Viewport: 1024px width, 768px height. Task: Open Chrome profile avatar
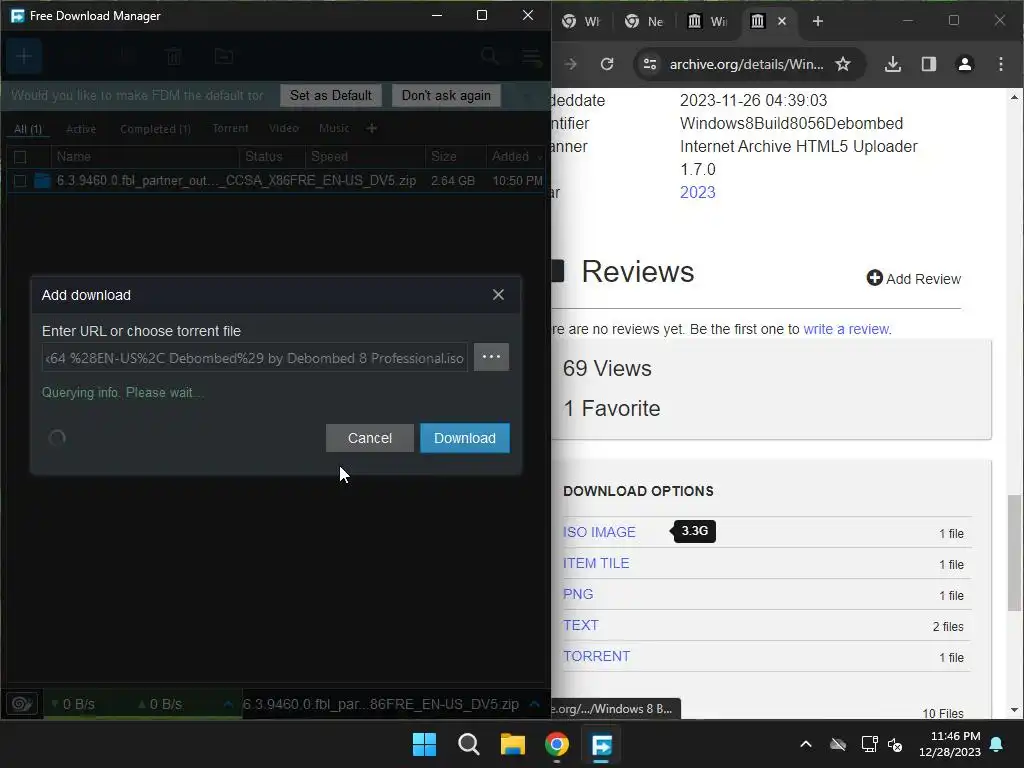point(965,64)
